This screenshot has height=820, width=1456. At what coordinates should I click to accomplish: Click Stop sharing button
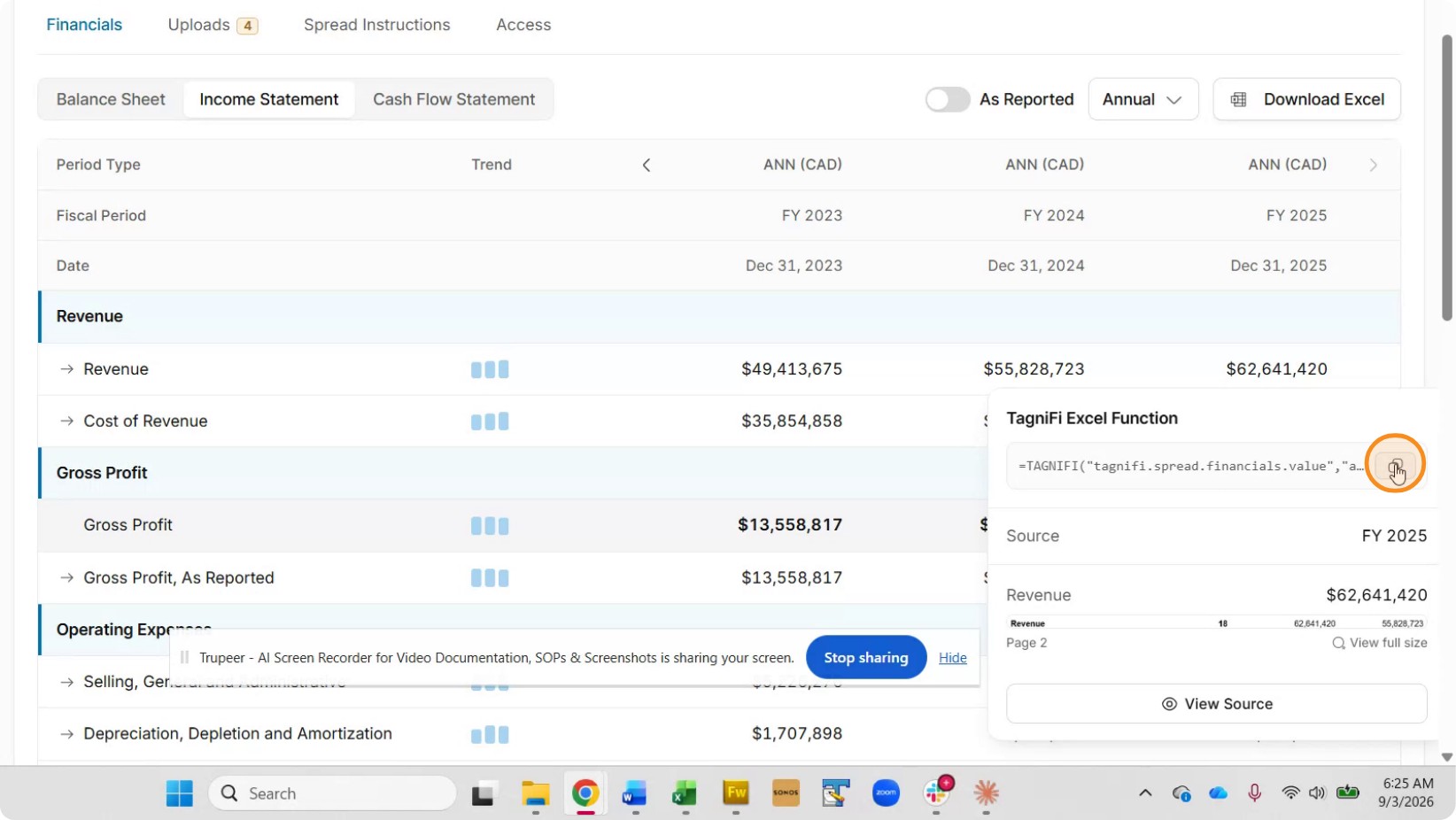(865, 657)
